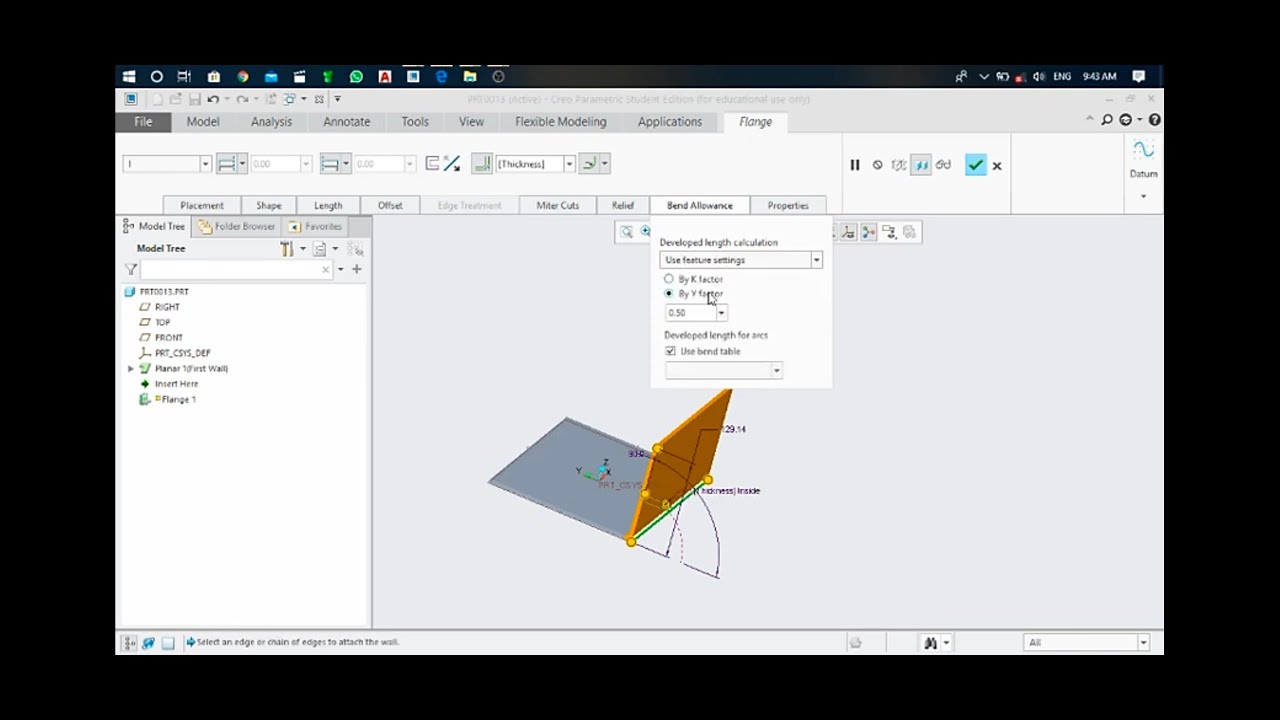Select the Insert Here marker
The width and height of the screenshot is (1280, 720).
(x=176, y=384)
